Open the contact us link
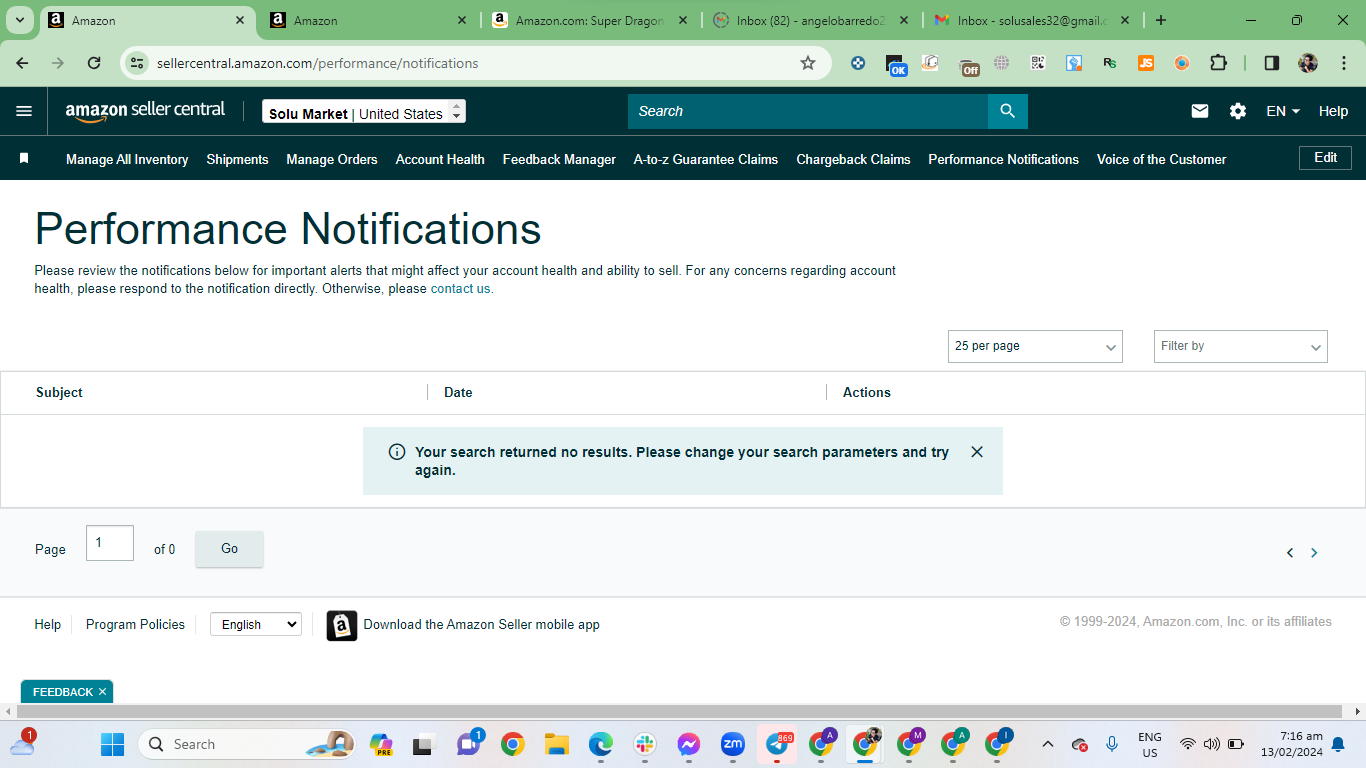1366x768 pixels. [x=460, y=289]
